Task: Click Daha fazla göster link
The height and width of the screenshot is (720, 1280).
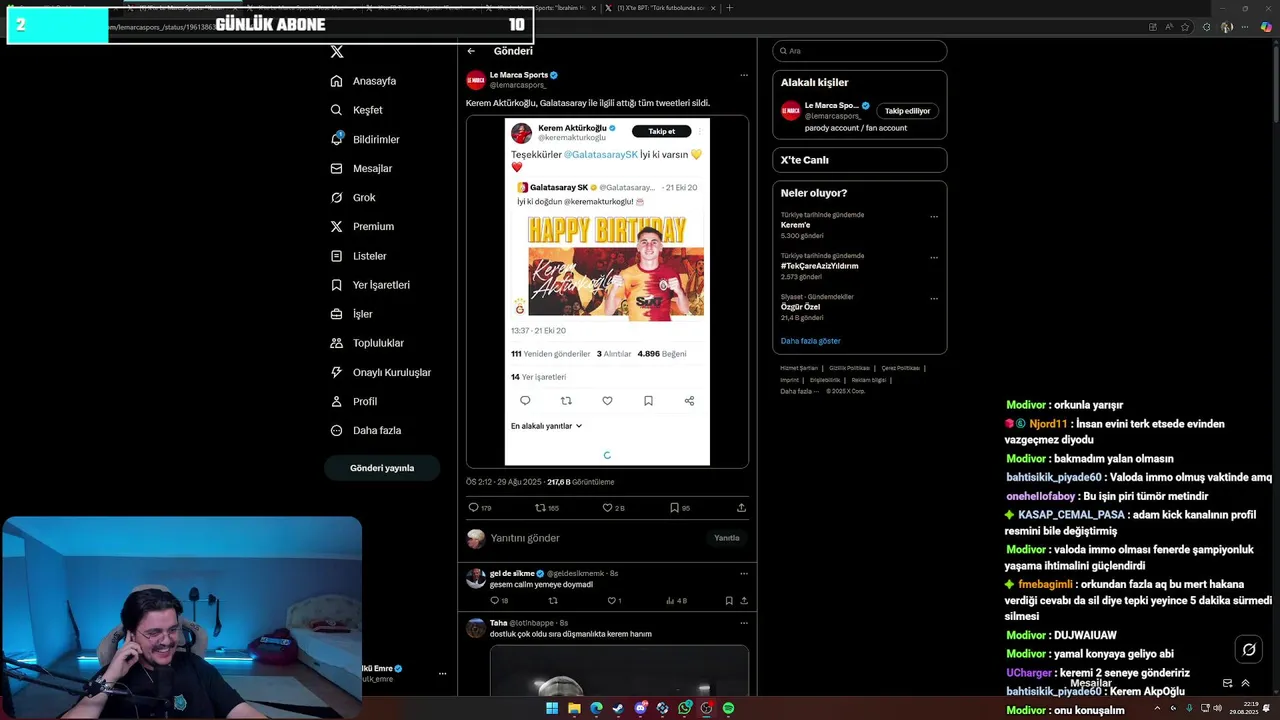Action: click(810, 341)
